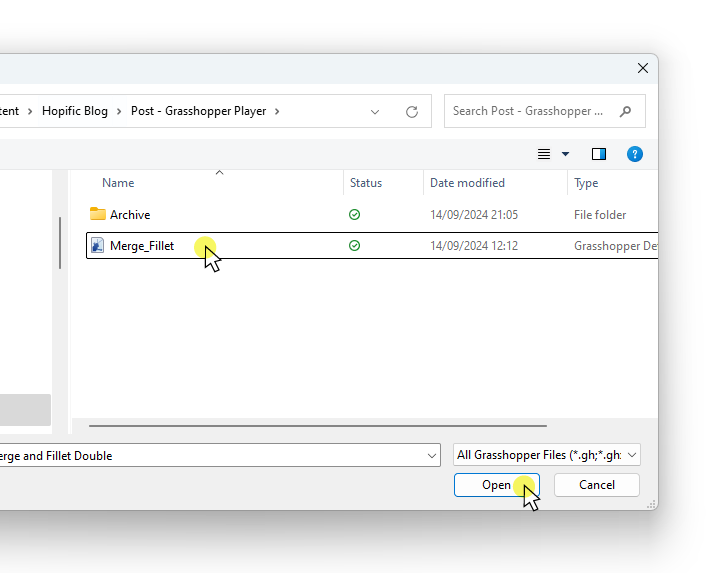This screenshot has height=573, width=713.
Task: Click the Search Post - Grasshopper field
Action: pyautogui.click(x=528, y=112)
